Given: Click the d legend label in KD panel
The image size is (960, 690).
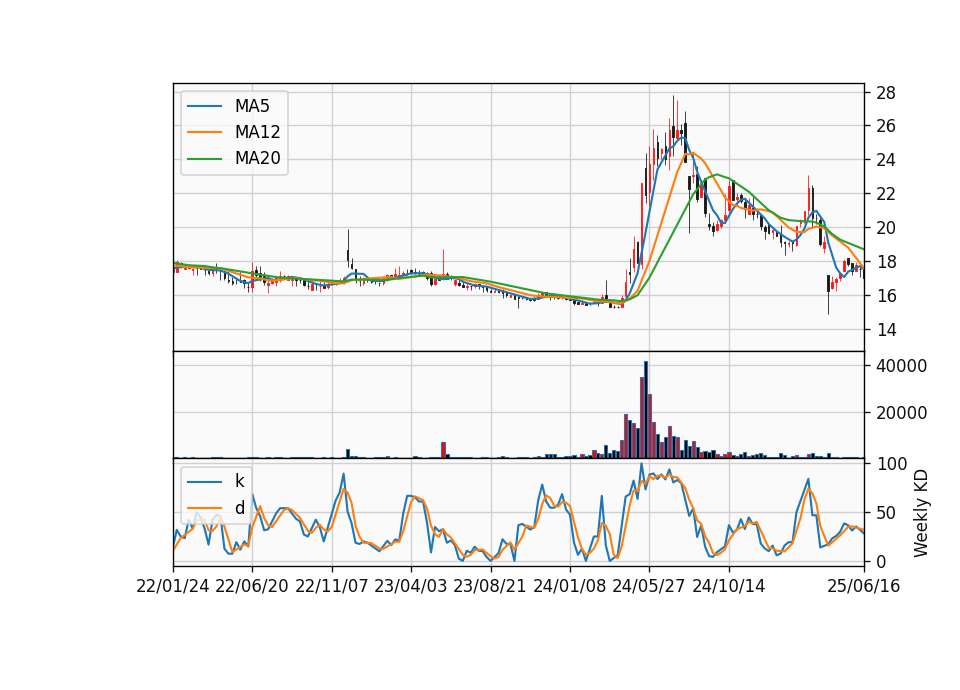Looking at the screenshot, I should tap(239, 508).
